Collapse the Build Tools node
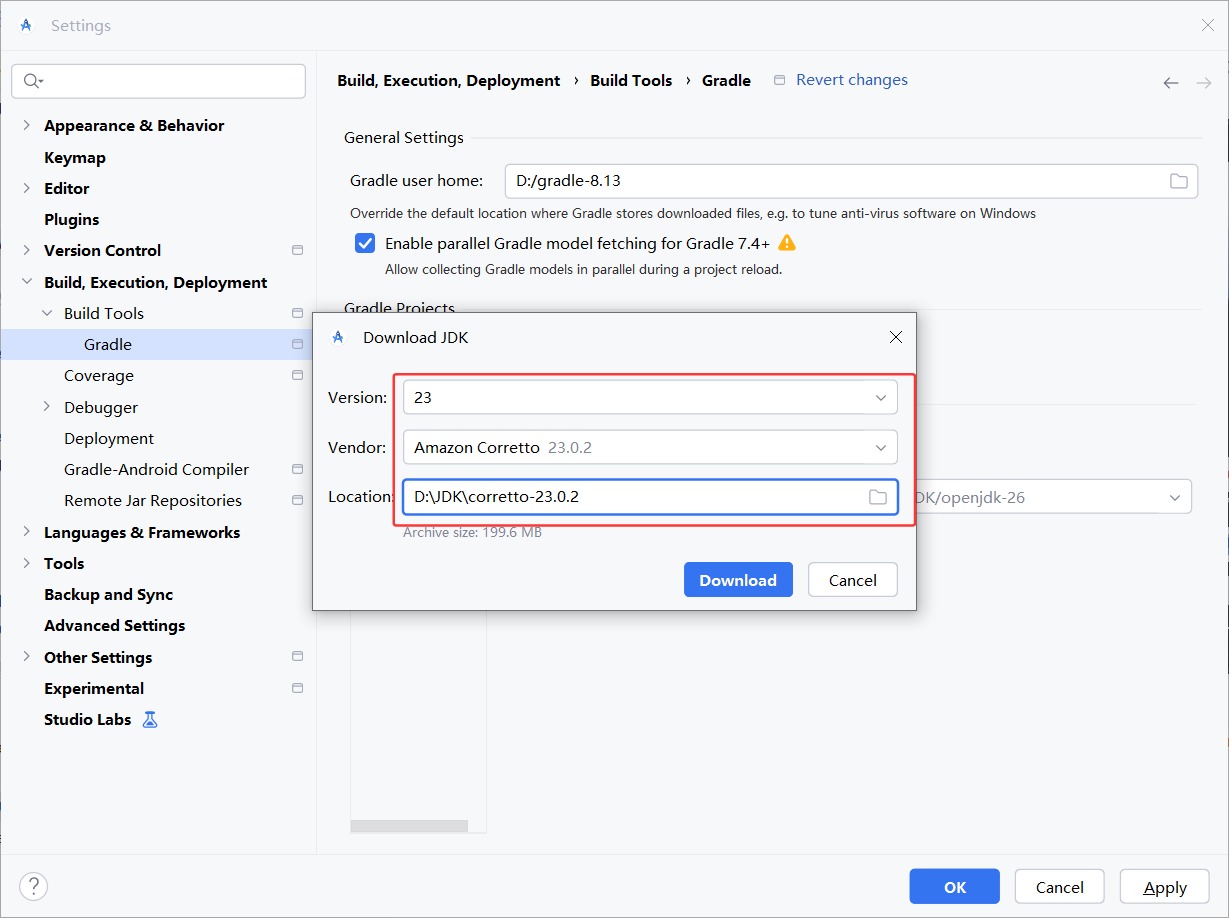The image size is (1229, 918). tap(47, 313)
